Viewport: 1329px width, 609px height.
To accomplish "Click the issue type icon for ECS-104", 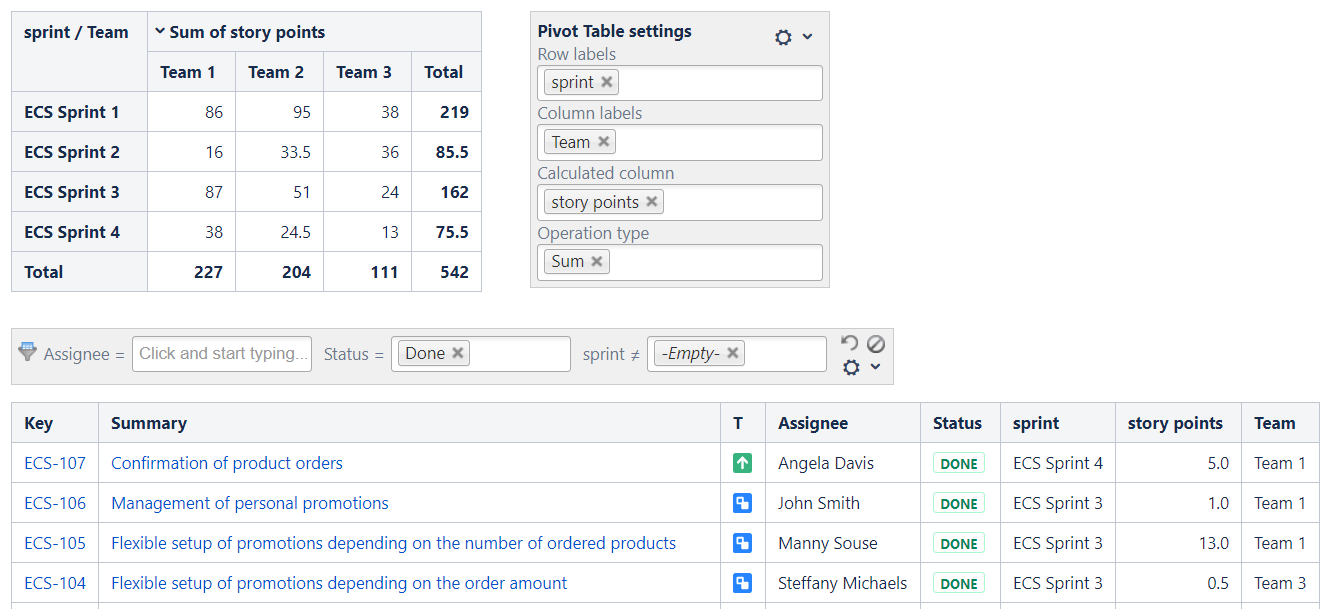I will click(x=742, y=583).
